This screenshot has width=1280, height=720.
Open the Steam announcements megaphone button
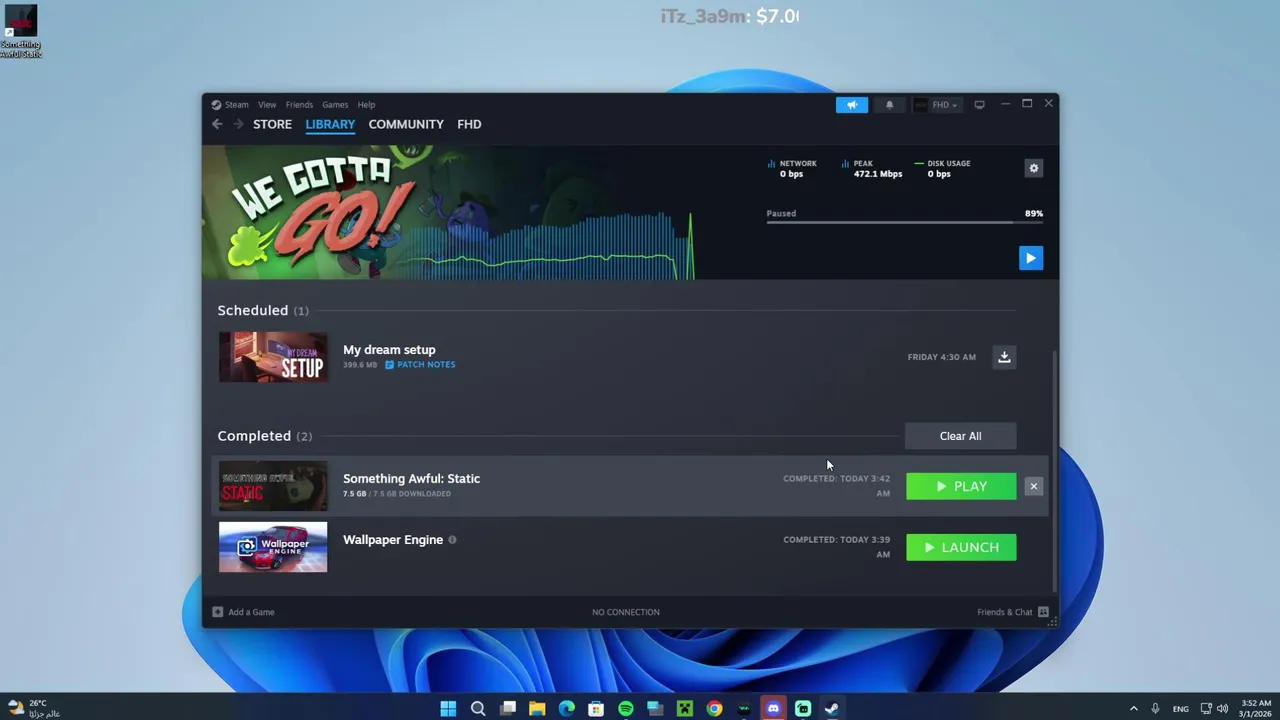click(x=852, y=105)
